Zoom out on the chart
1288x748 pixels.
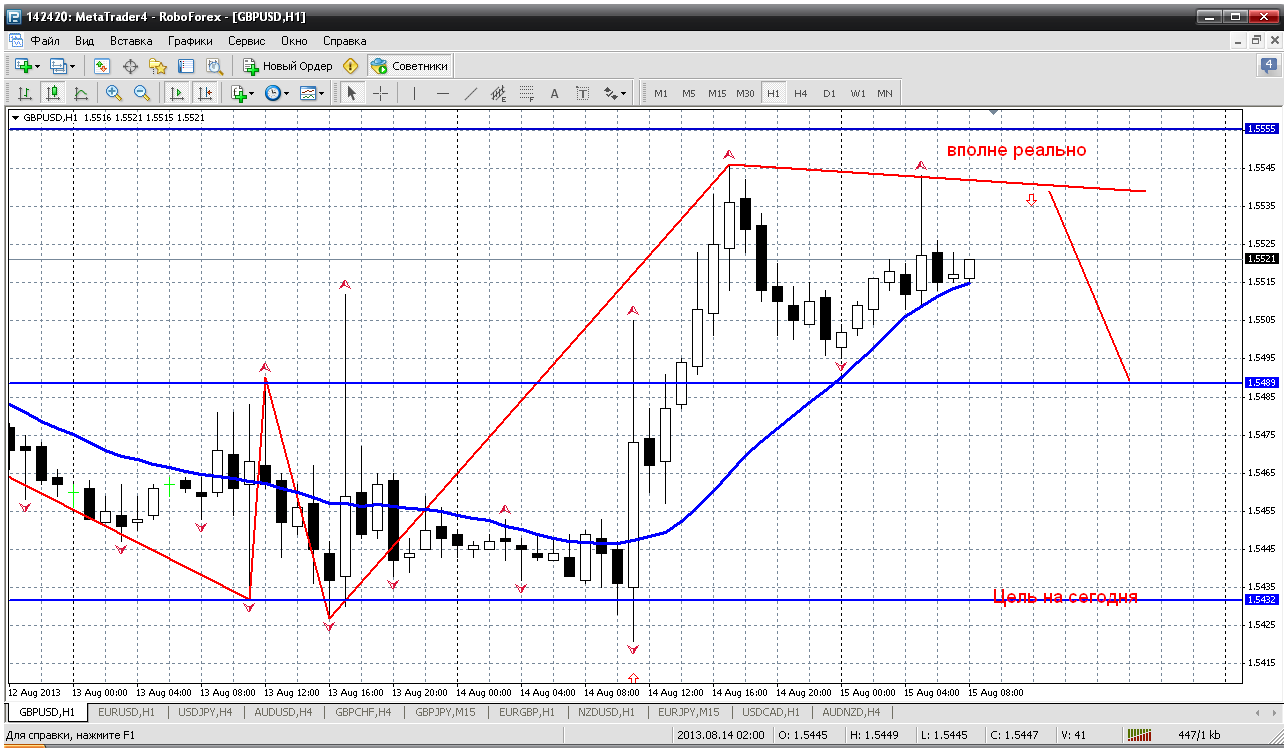pos(142,93)
